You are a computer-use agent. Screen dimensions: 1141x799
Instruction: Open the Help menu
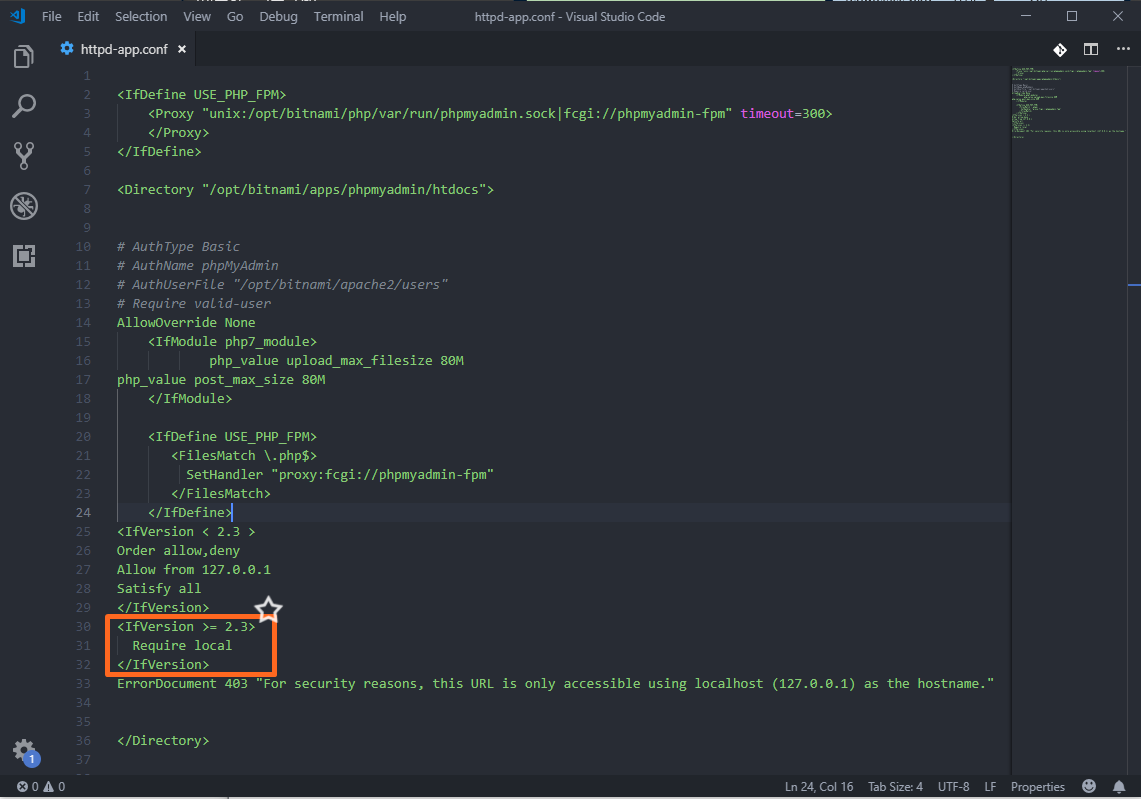tap(392, 16)
